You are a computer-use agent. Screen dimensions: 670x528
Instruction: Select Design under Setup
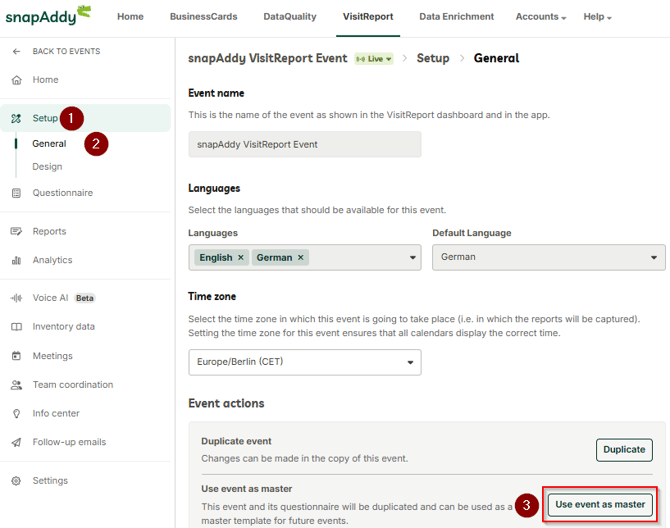tap(47, 167)
